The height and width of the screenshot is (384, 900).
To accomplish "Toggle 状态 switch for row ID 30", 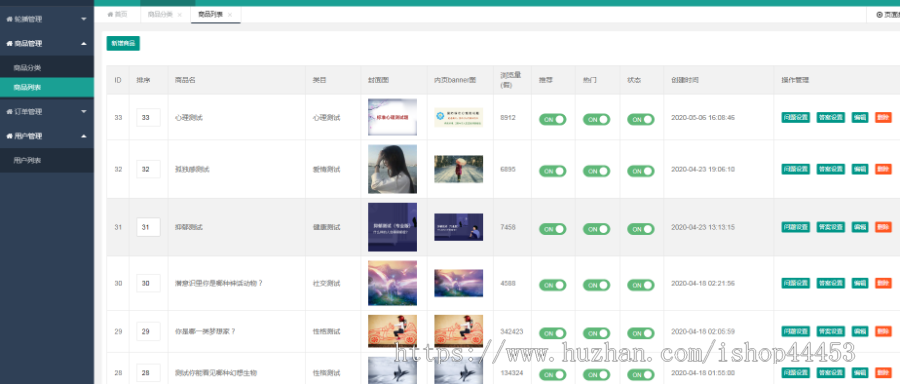I will pos(641,285).
